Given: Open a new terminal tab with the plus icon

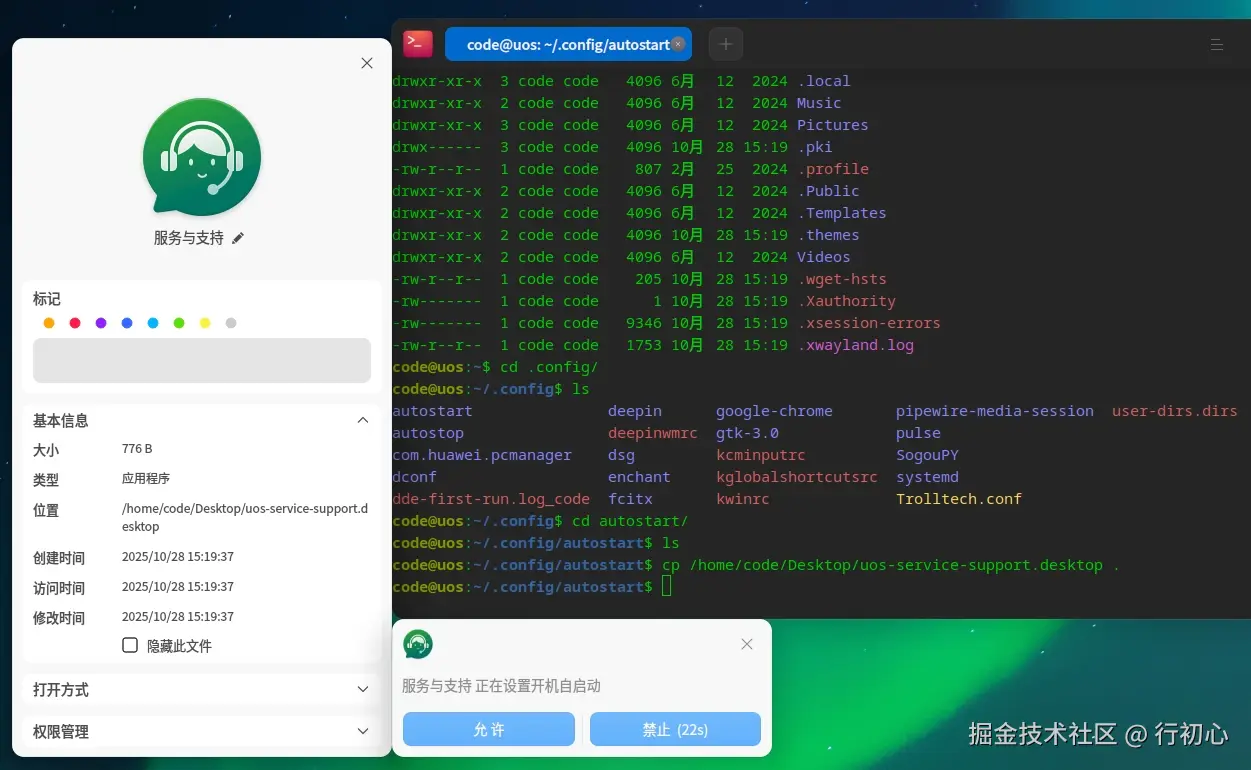Looking at the screenshot, I should 725,43.
